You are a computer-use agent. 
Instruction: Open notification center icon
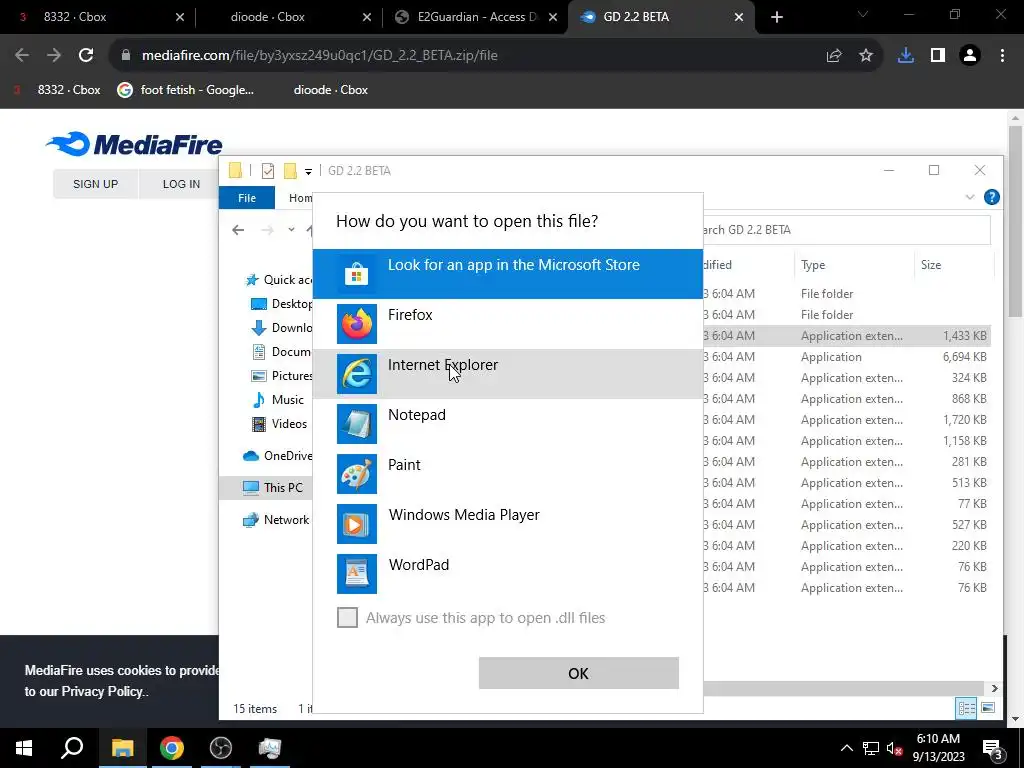click(993, 748)
